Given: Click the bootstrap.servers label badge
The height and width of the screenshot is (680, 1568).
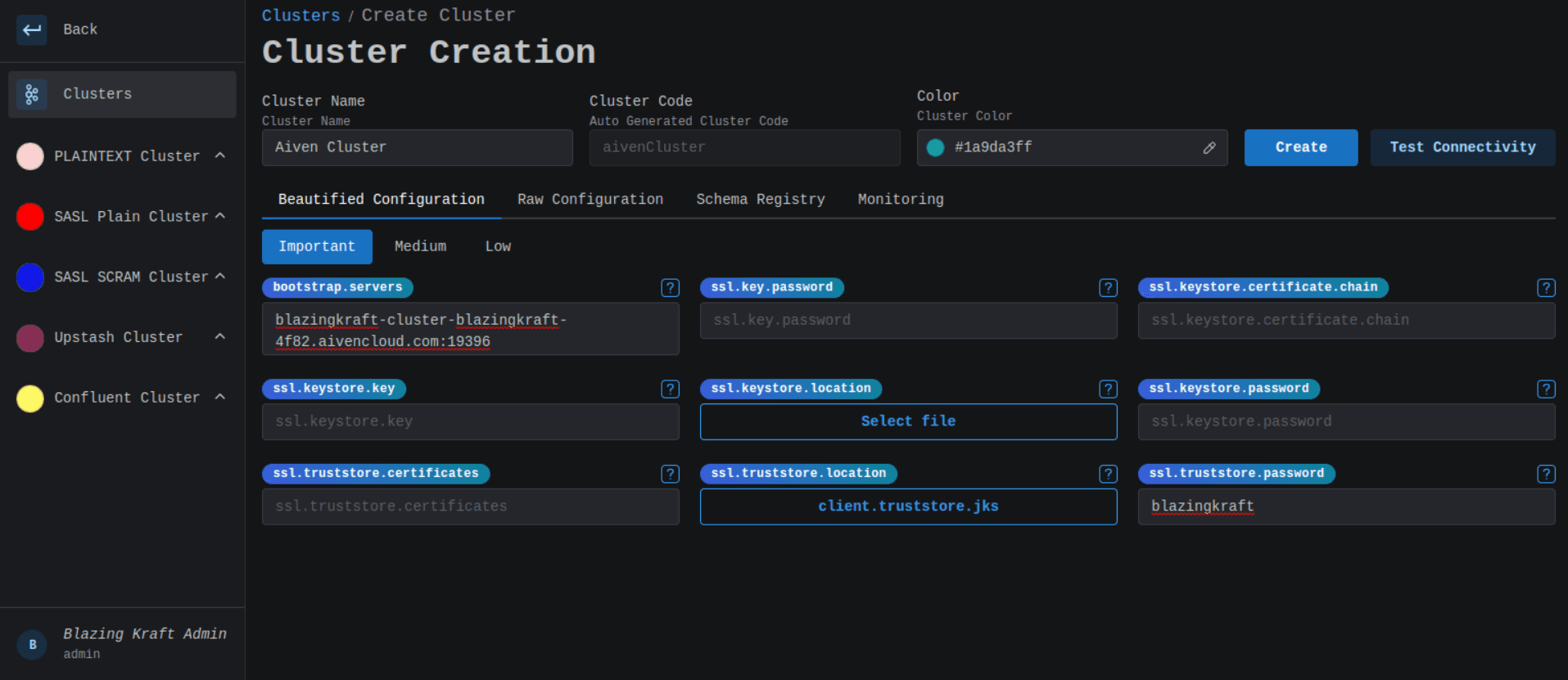Looking at the screenshot, I should (x=337, y=287).
